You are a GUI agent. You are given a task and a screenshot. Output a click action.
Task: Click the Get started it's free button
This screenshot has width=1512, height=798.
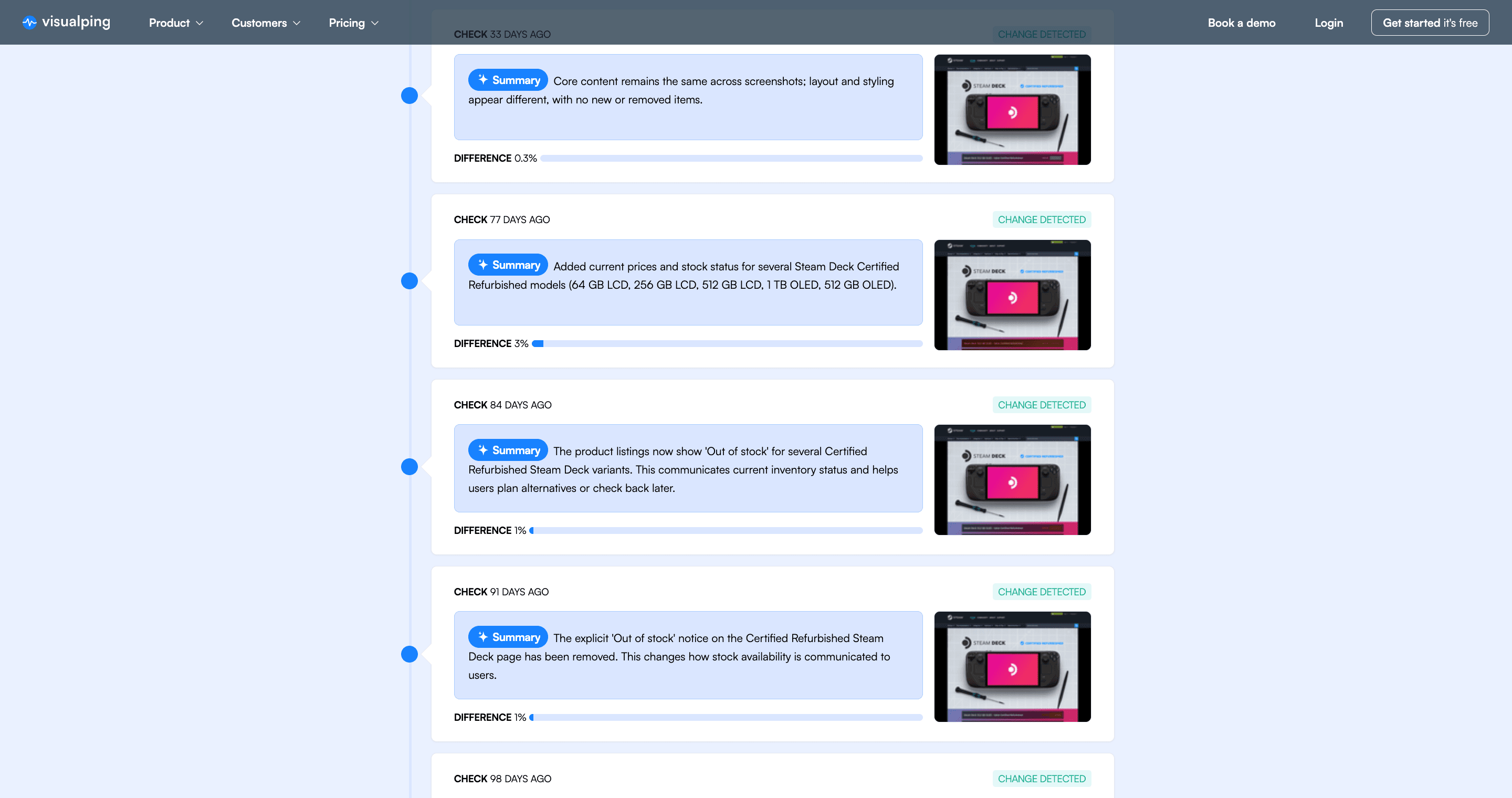pyautogui.click(x=1431, y=22)
